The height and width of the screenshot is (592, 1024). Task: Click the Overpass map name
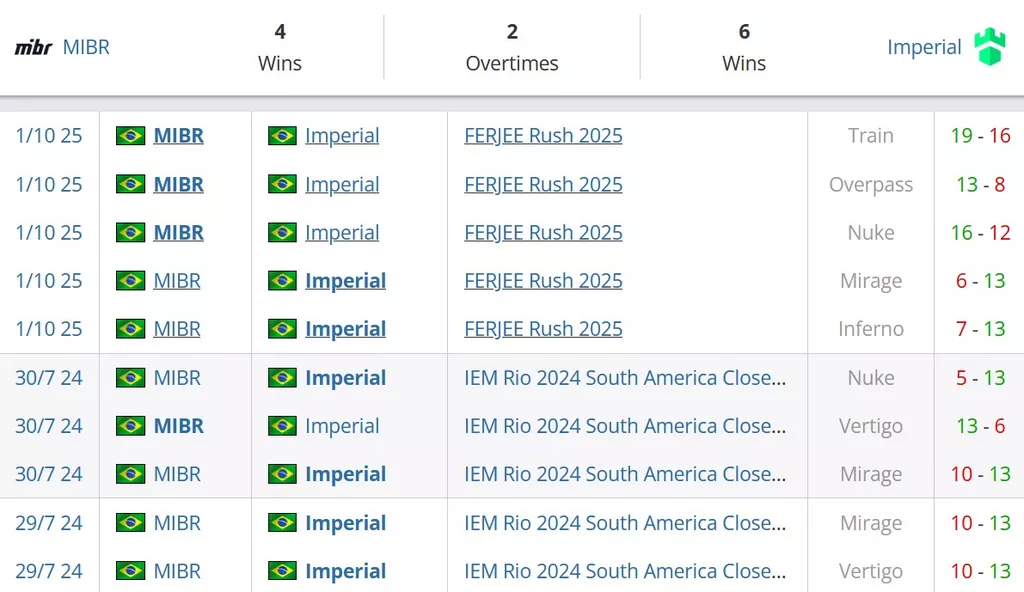[x=870, y=185]
